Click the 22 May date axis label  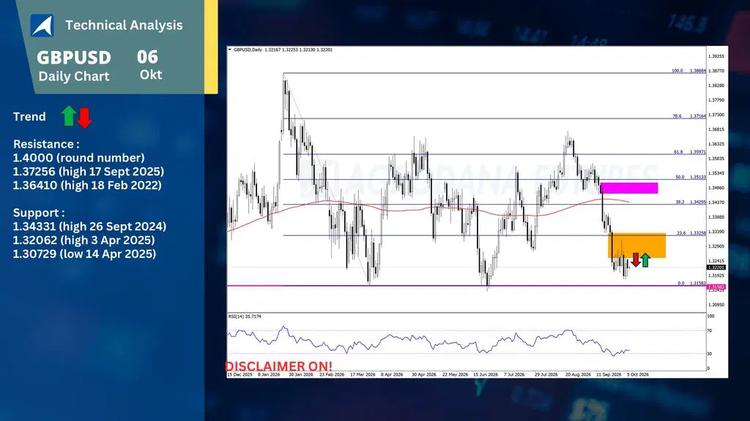click(x=455, y=375)
